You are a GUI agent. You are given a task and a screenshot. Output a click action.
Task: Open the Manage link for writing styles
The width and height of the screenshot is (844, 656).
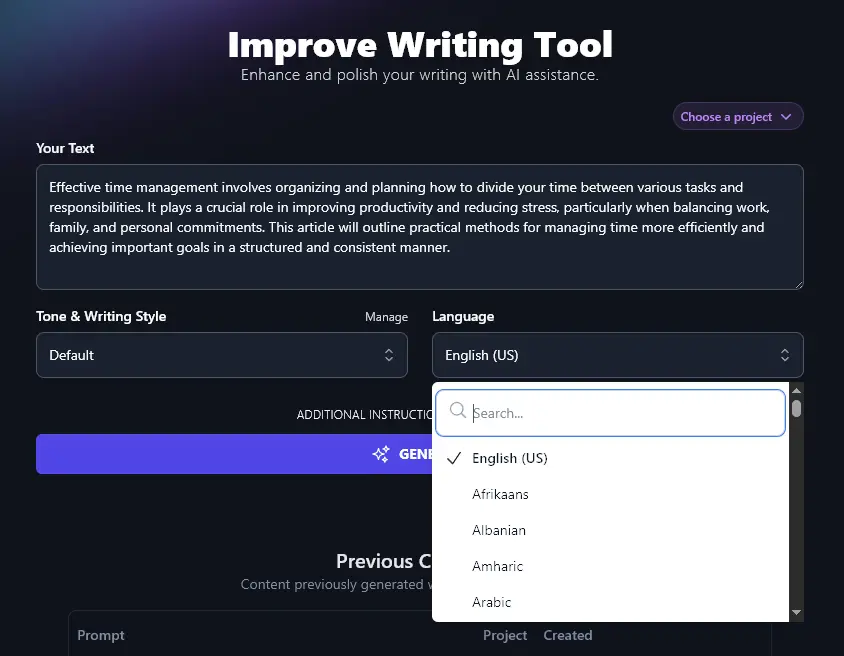(x=386, y=316)
